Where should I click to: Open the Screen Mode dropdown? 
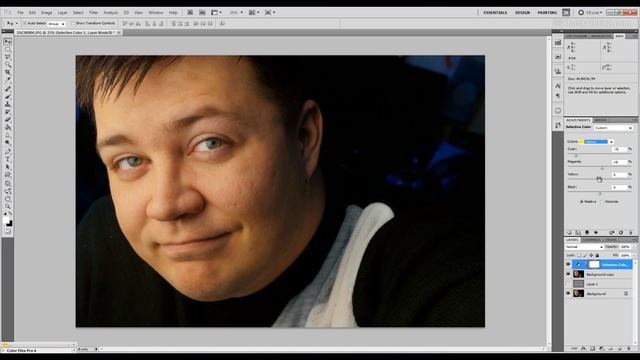pyautogui.click(x=270, y=13)
